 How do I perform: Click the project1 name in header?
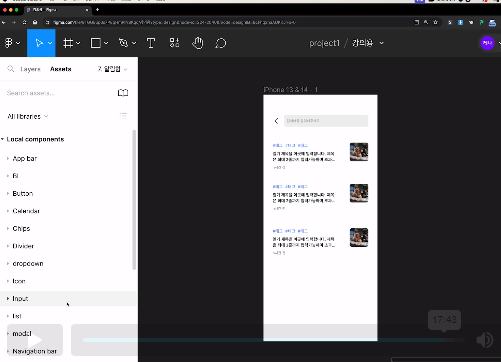324,43
